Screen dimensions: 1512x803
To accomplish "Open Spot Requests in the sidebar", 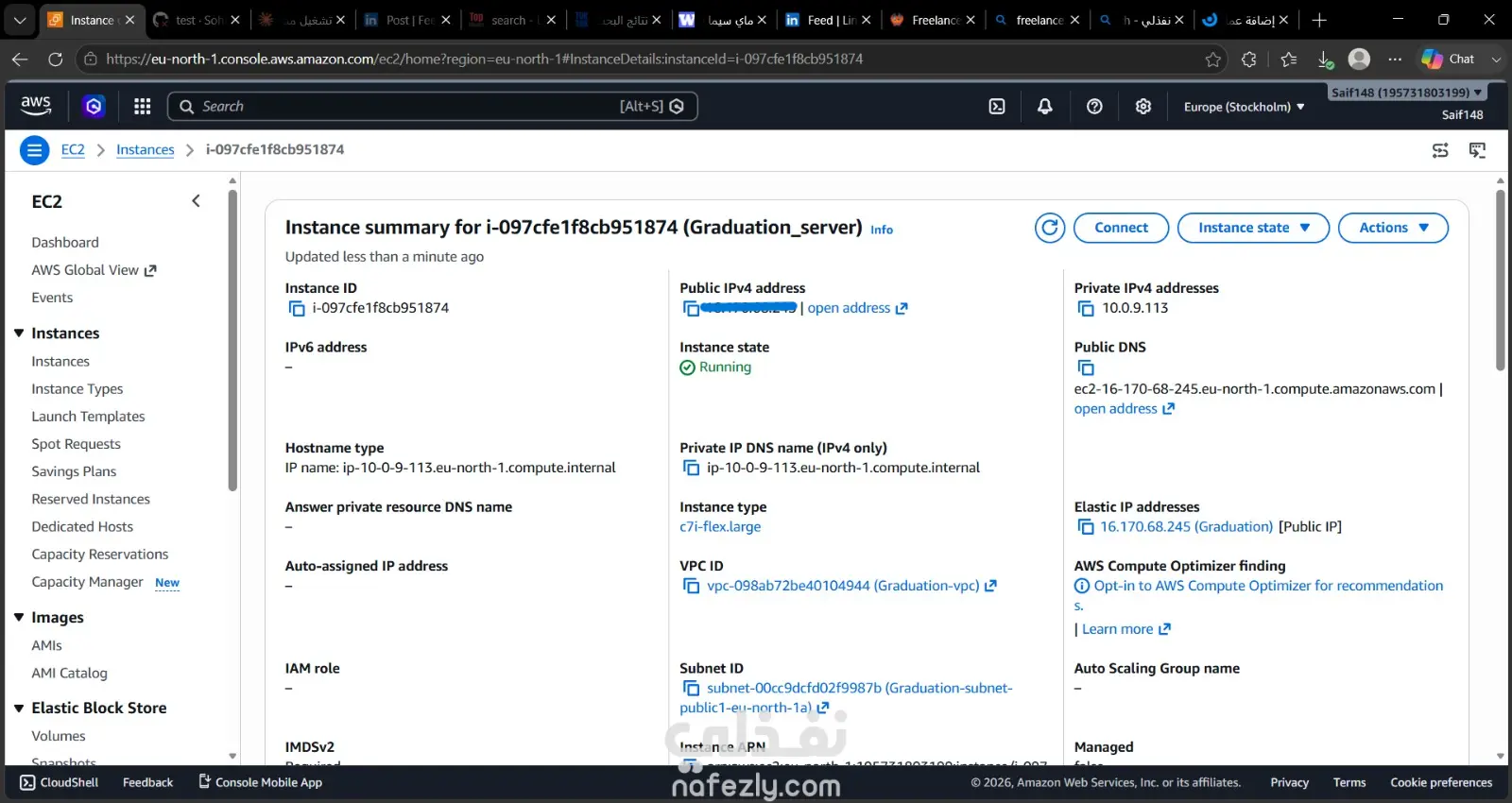I will point(76,444).
